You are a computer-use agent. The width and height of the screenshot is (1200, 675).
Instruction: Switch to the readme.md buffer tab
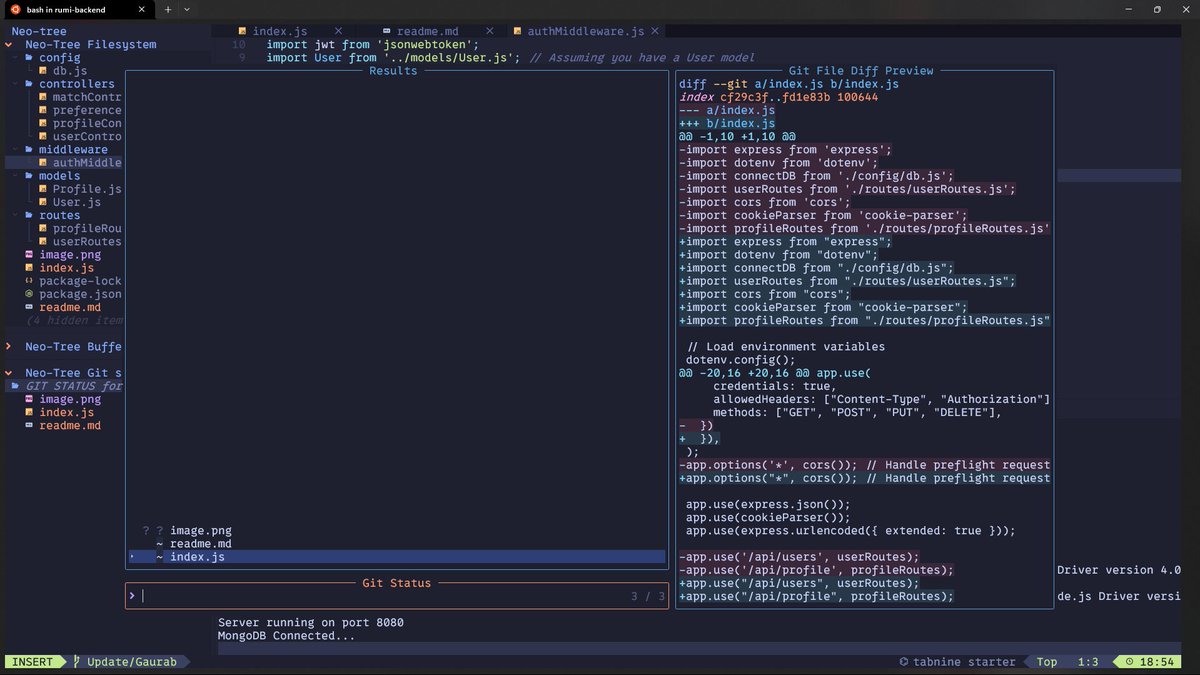(427, 31)
